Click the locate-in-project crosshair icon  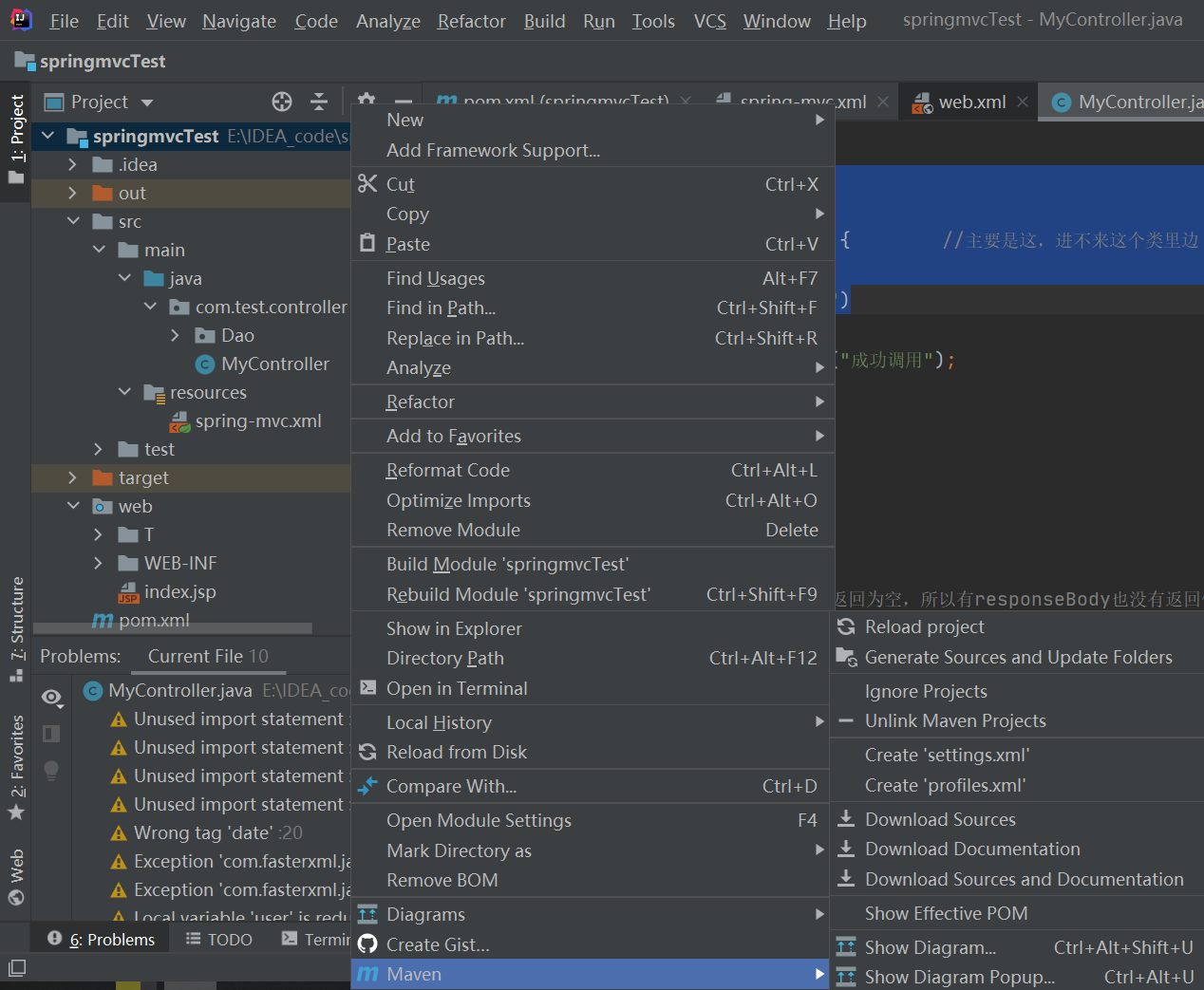point(282,102)
